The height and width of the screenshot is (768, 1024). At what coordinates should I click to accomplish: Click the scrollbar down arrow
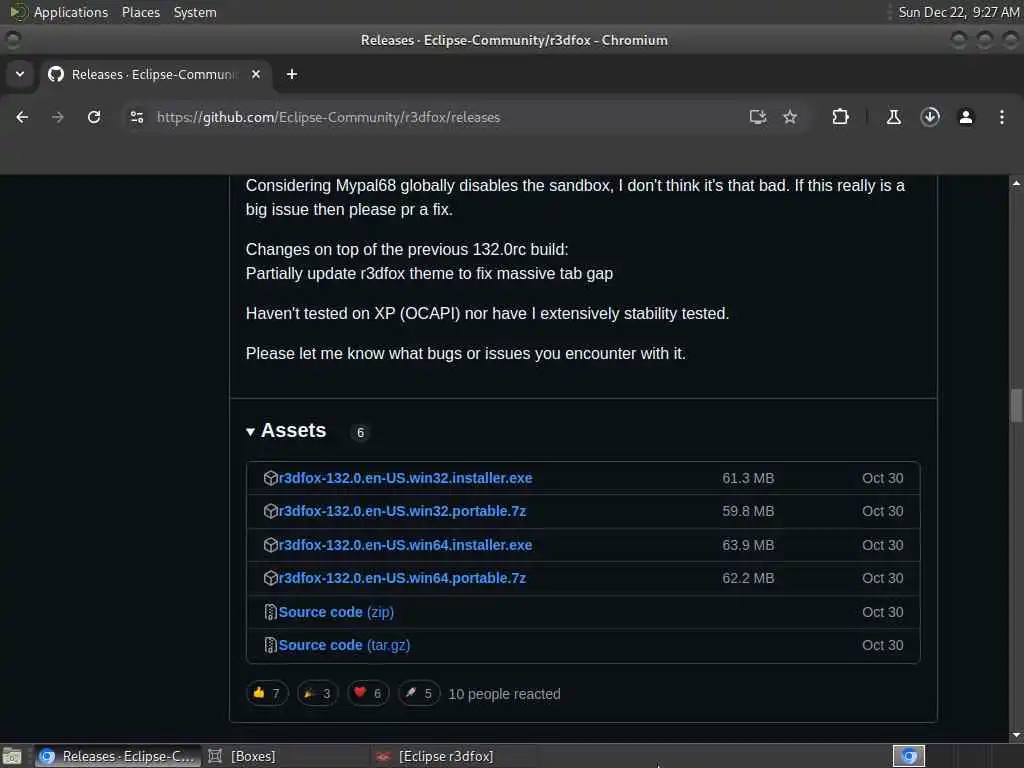pyautogui.click(x=1016, y=735)
